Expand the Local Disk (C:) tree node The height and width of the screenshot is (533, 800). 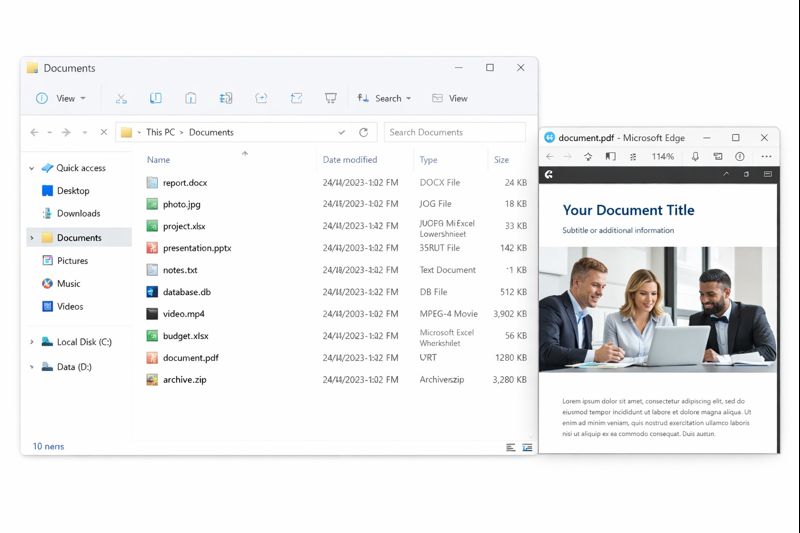coord(32,342)
